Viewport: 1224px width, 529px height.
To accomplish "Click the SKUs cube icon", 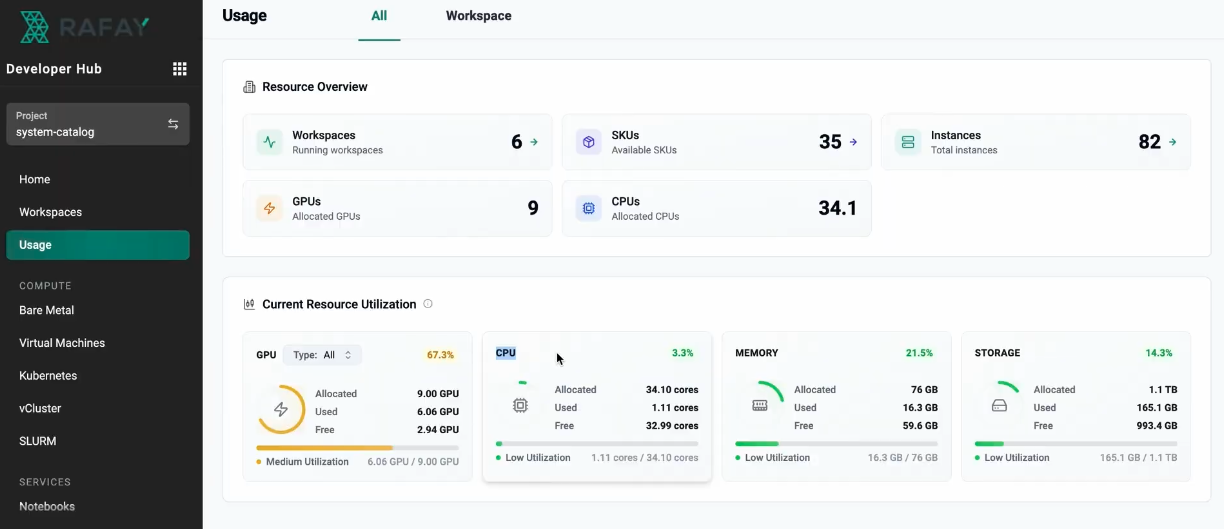I will 589,142.
